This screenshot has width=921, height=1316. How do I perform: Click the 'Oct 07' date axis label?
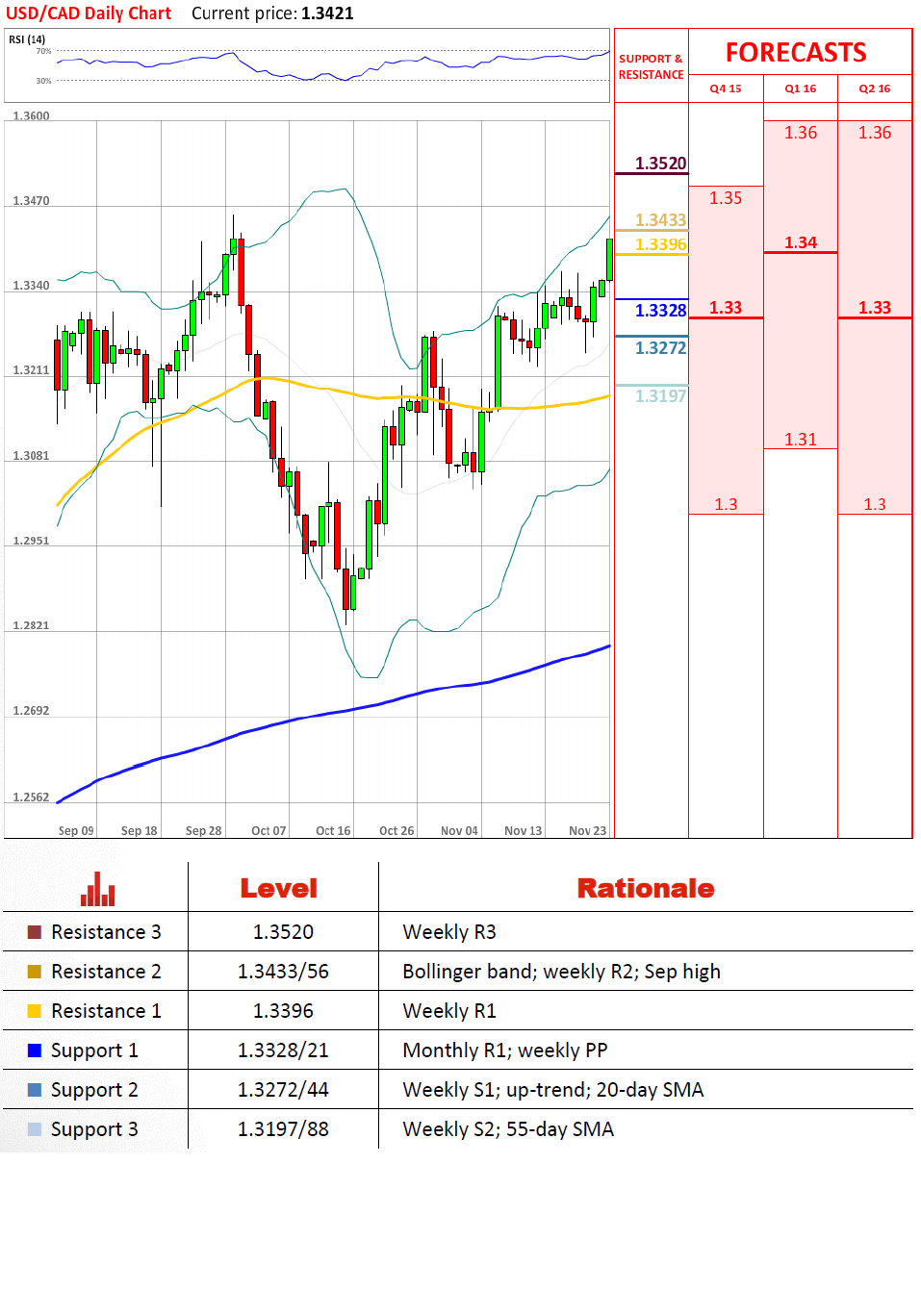click(x=269, y=831)
